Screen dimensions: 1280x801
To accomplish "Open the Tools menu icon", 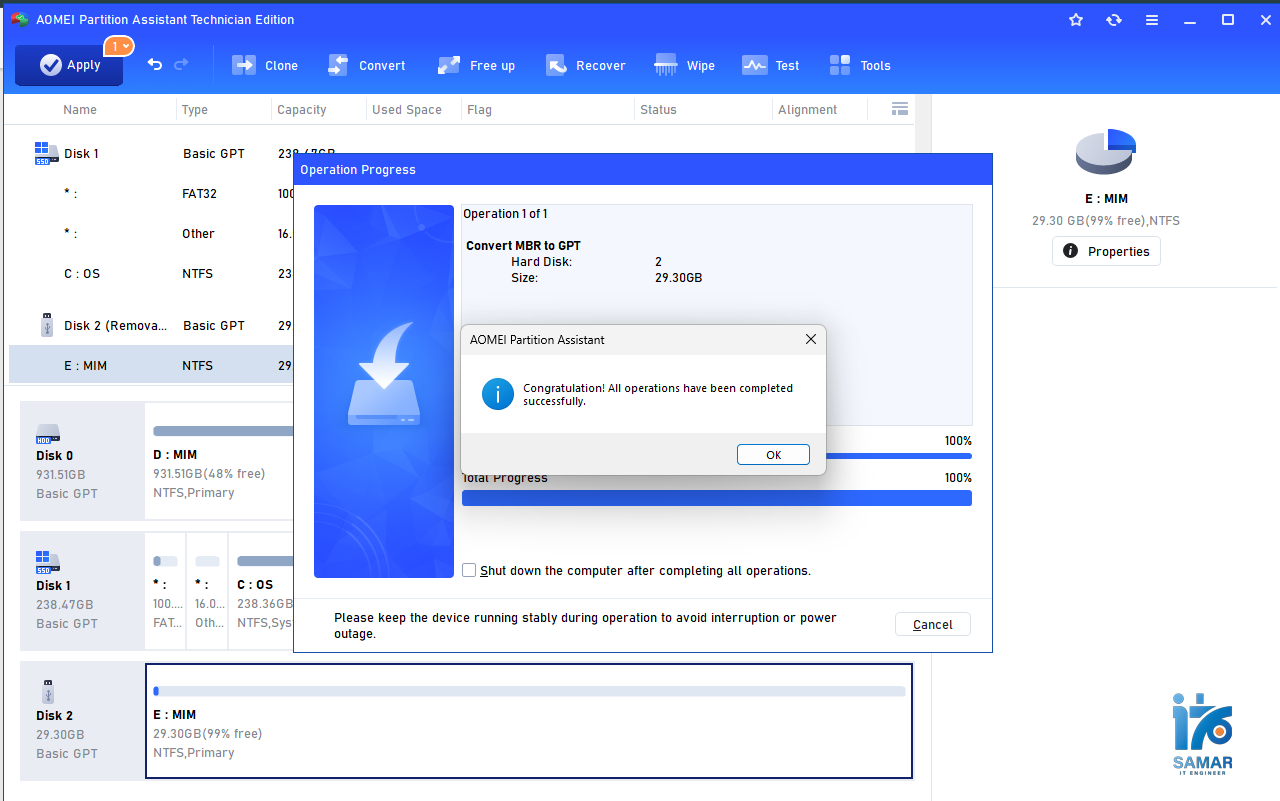I will coord(840,65).
